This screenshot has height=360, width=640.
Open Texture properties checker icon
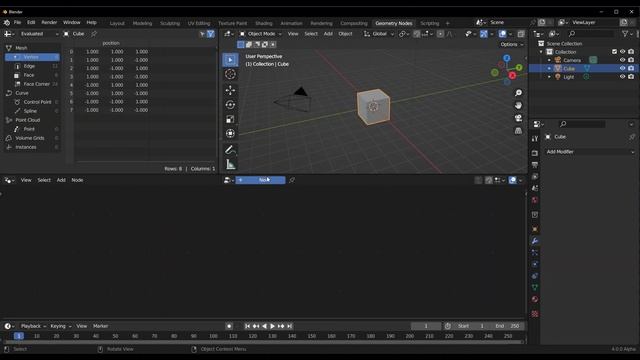pos(535,314)
